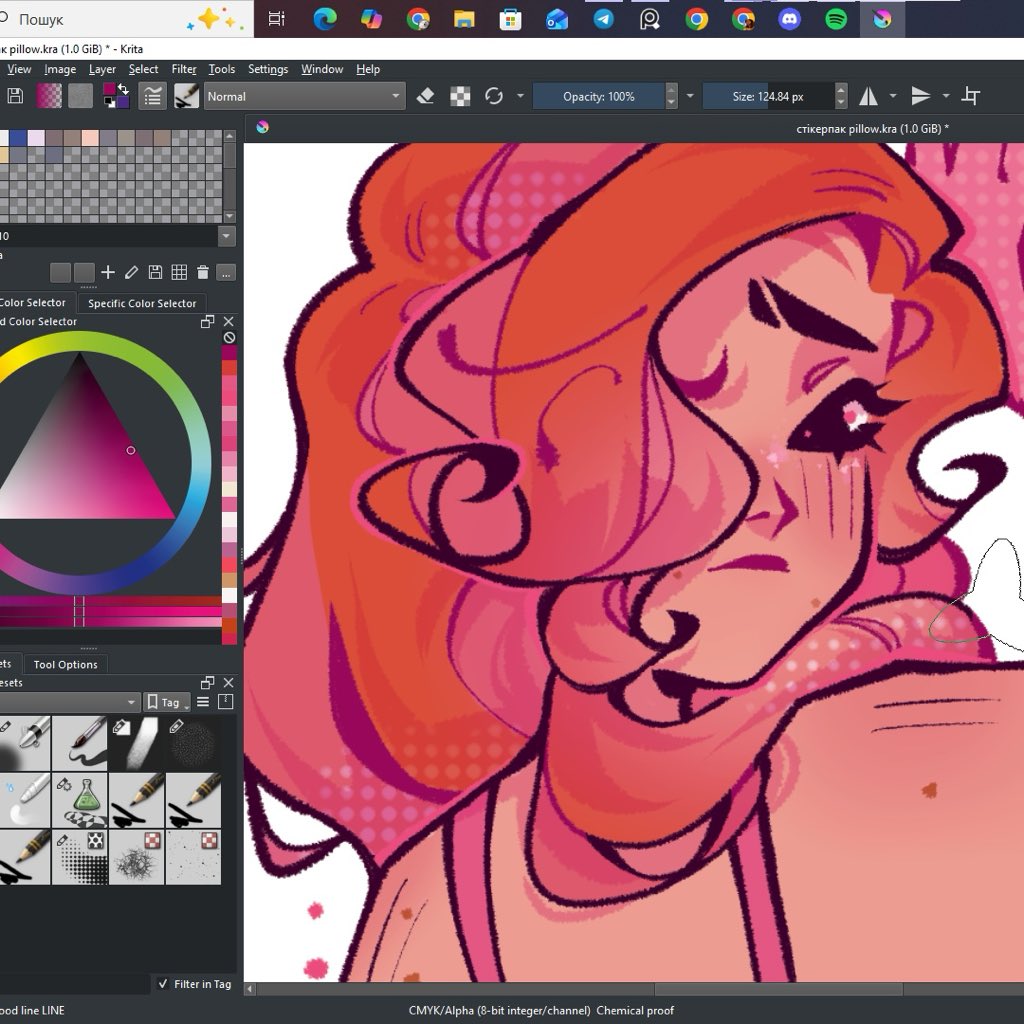
Task: Toggle vertical mirror tool
Action: coord(921,96)
